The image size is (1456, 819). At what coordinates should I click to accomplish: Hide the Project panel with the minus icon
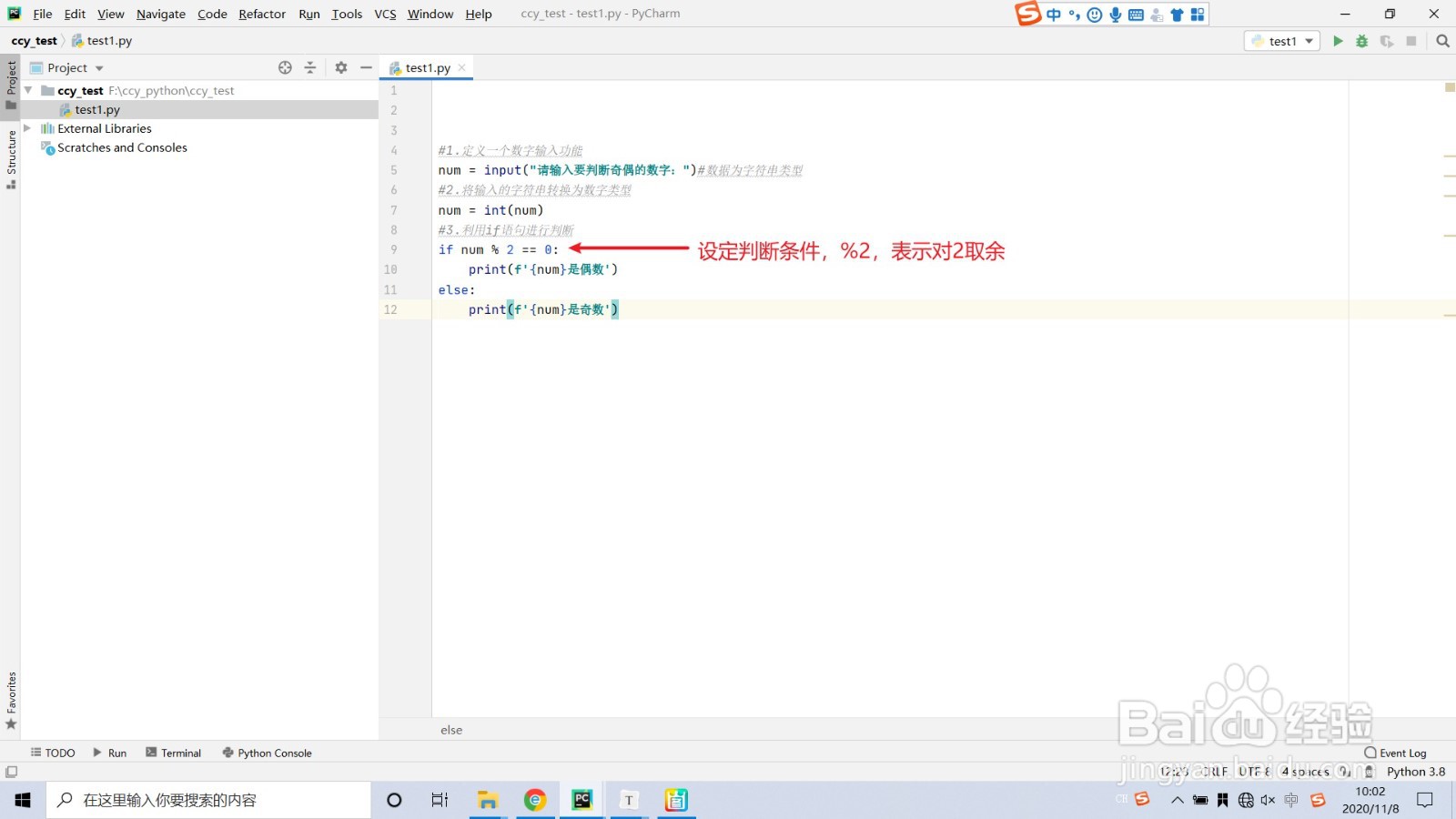(366, 67)
